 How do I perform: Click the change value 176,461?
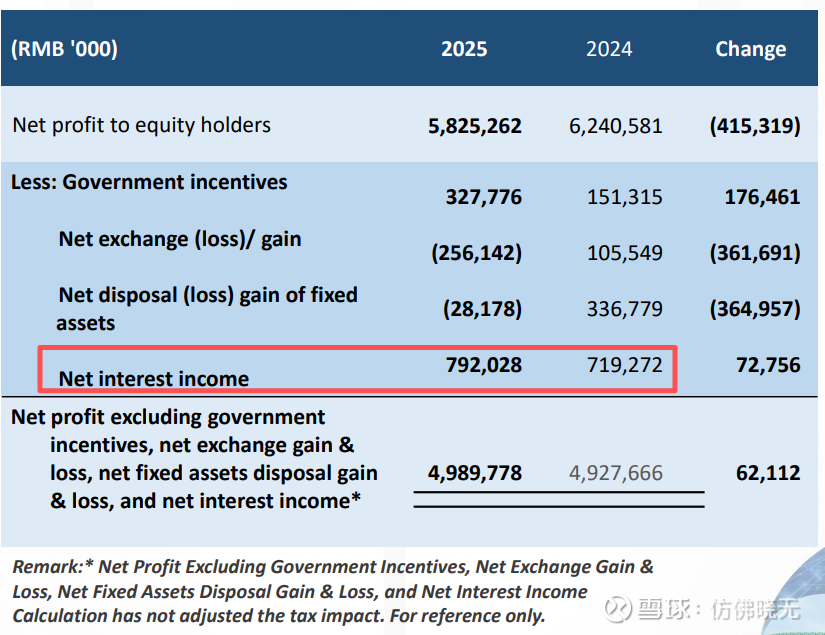point(762,197)
